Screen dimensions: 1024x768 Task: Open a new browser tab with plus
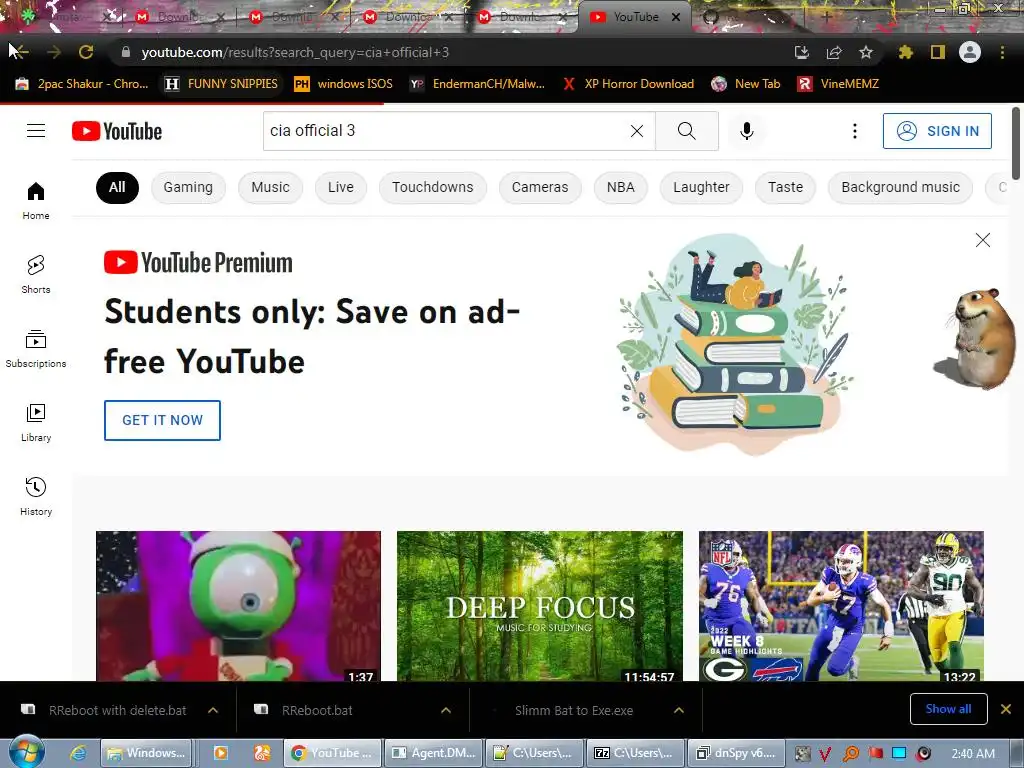(x=825, y=18)
